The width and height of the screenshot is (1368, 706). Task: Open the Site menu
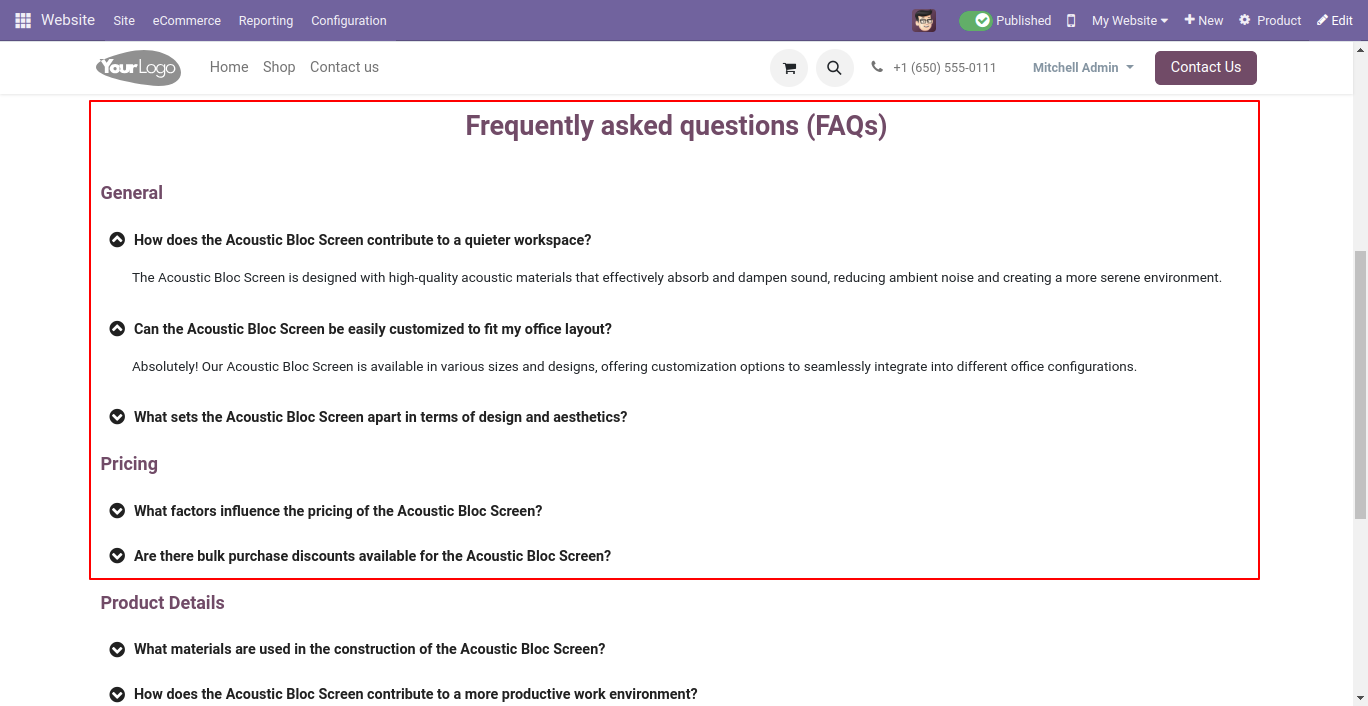tap(124, 20)
